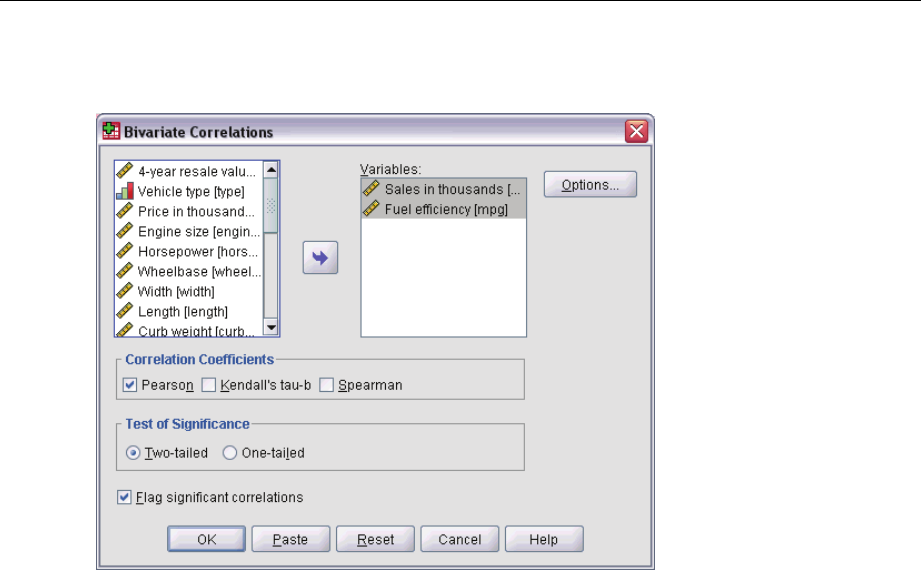921x570 pixels.
Task: Select 'Engine size [engin...' variable
Action: (x=189, y=231)
